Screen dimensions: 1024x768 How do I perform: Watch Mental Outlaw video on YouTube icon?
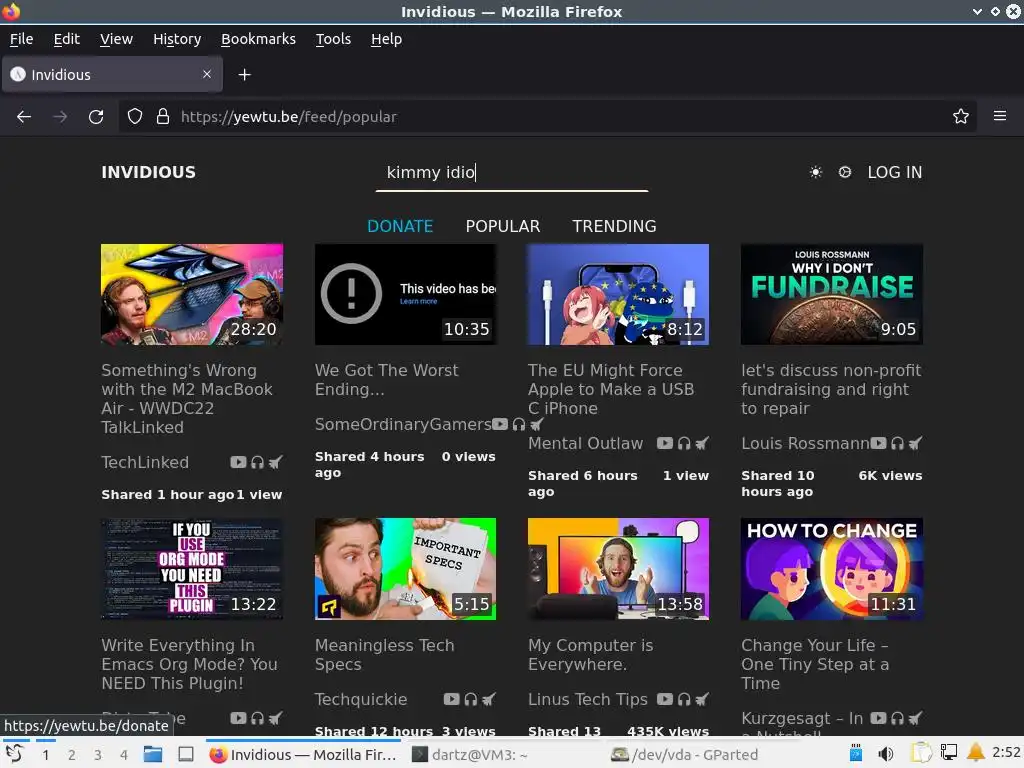tap(665, 443)
